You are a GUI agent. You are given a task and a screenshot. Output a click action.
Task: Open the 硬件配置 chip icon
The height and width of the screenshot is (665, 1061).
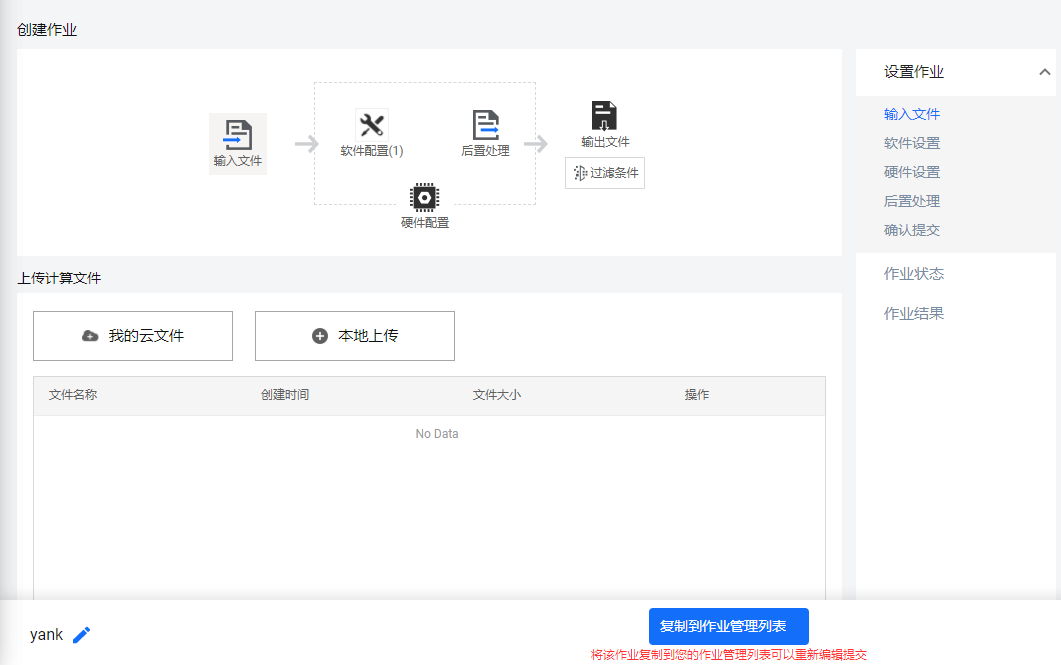pos(424,198)
